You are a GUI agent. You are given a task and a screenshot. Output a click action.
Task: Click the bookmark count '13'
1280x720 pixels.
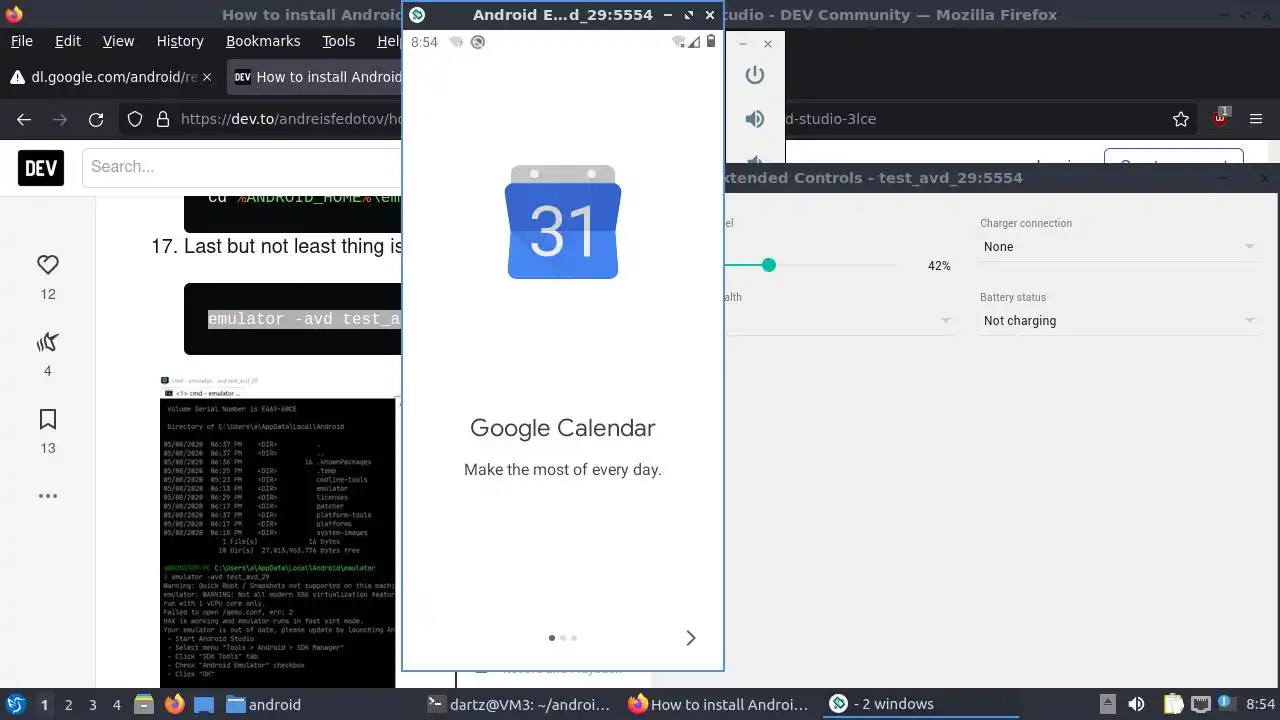click(x=48, y=448)
